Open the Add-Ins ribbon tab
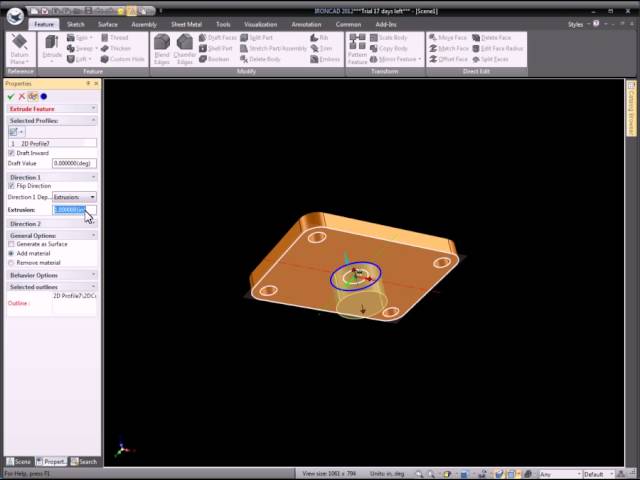 (386, 24)
